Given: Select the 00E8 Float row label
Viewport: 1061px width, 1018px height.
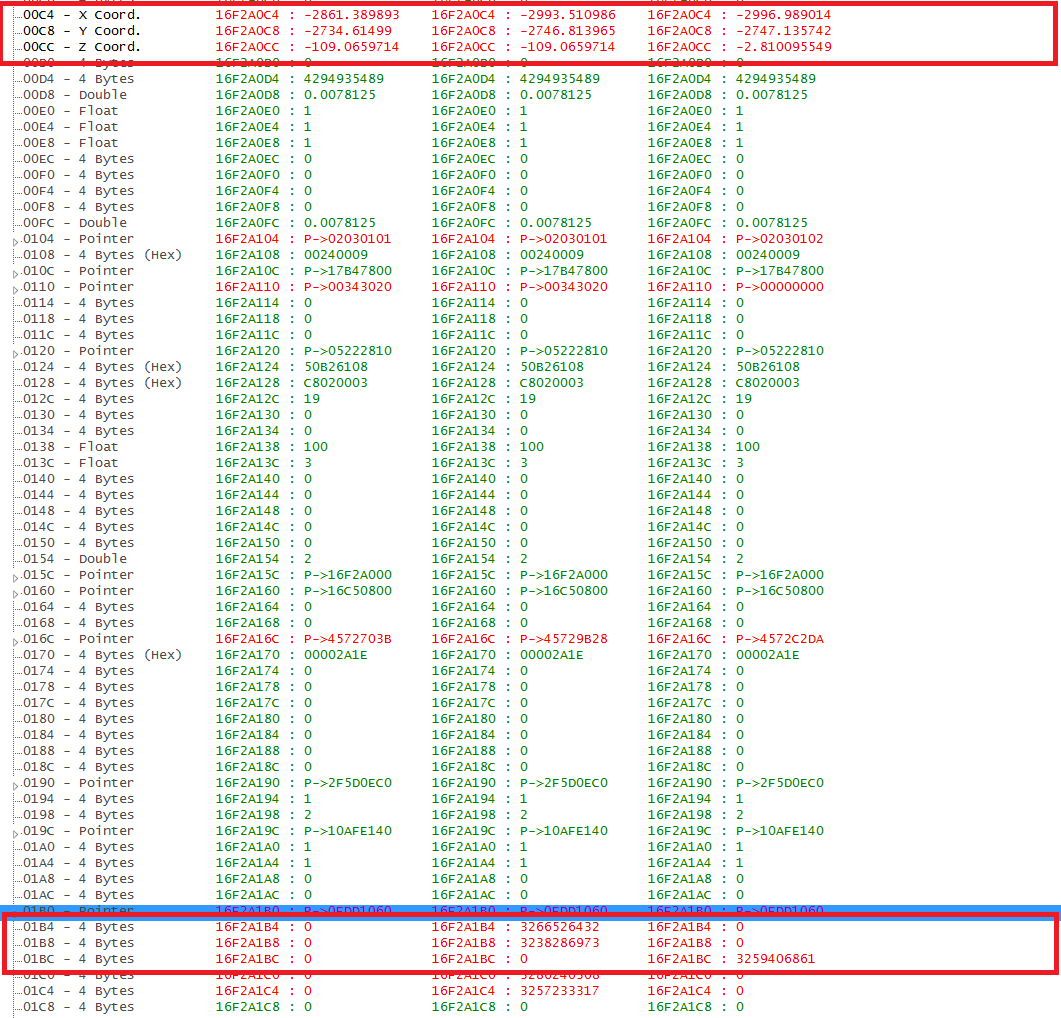Looking at the screenshot, I should click(70, 143).
